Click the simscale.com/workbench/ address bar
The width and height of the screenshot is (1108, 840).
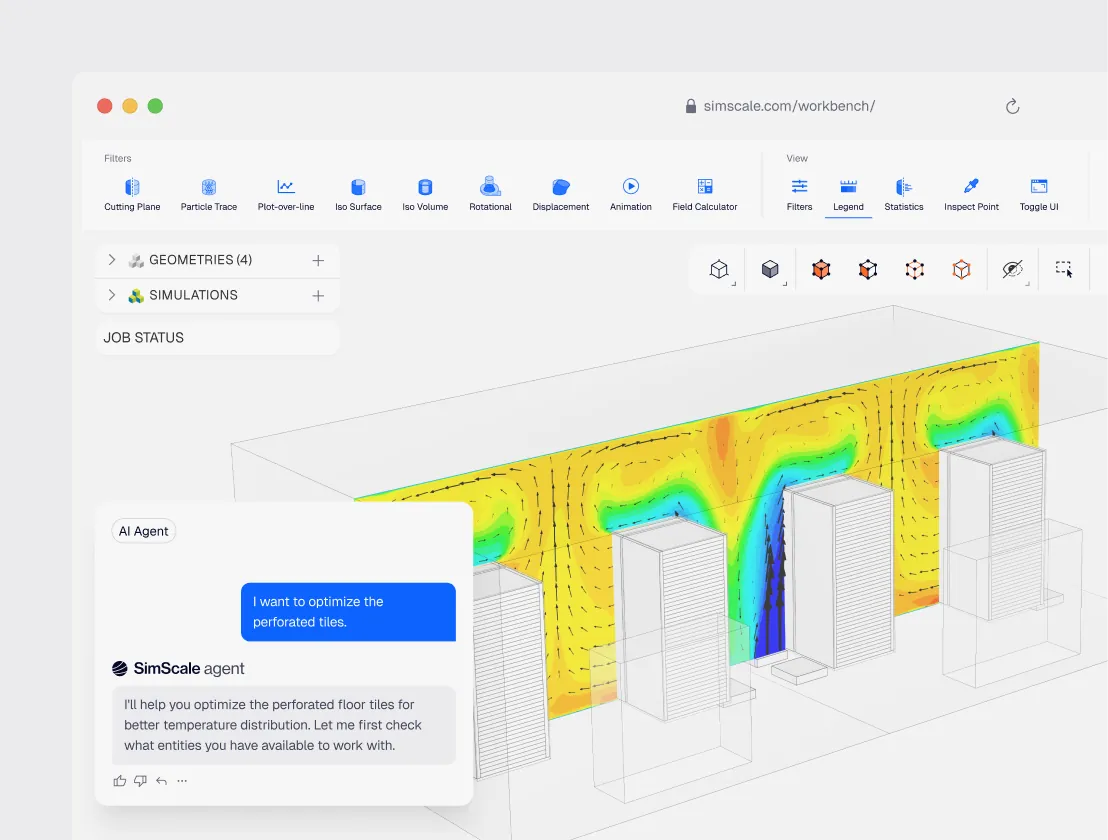coord(789,106)
